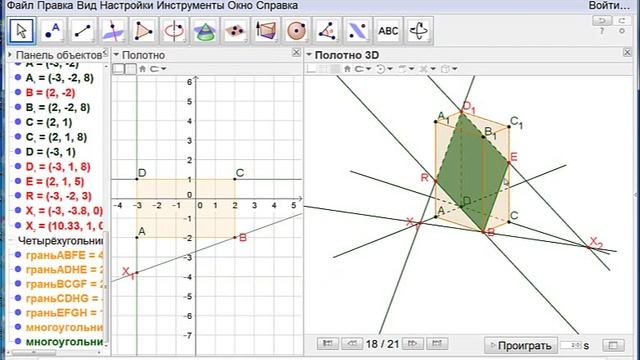Click the Undo arrow icon
This screenshot has width=640, height=360.
click(x=602, y=20)
